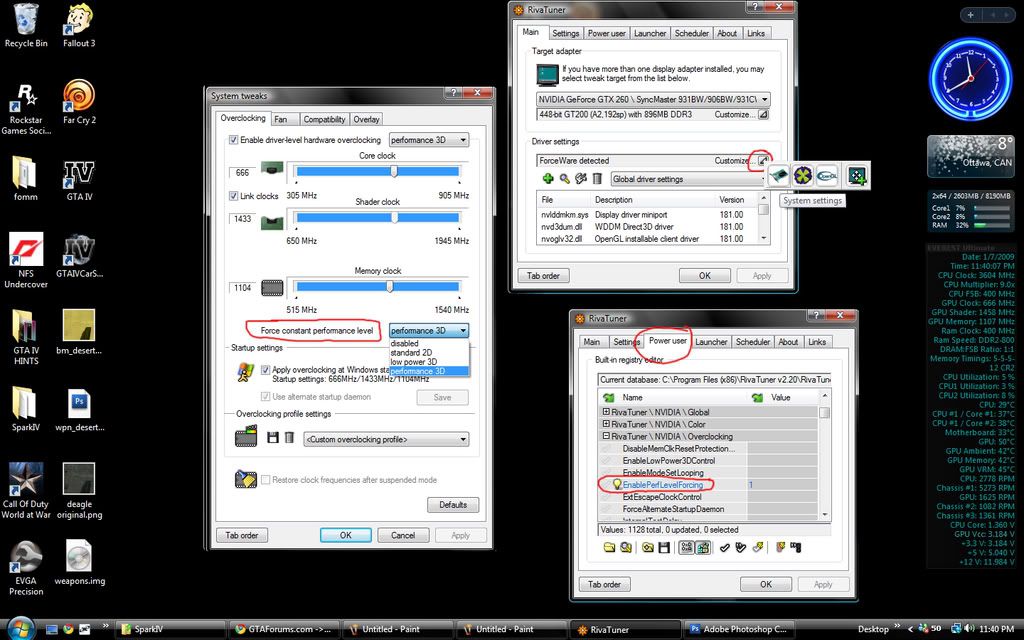Click the floppy disk save icon in registry editor
1024x640 pixels.
pos(662,547)
